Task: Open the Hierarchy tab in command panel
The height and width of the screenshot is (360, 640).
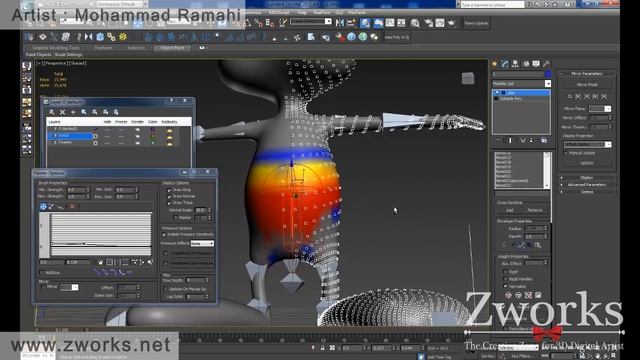Action: pyautogui.click(x=516, y=64)
